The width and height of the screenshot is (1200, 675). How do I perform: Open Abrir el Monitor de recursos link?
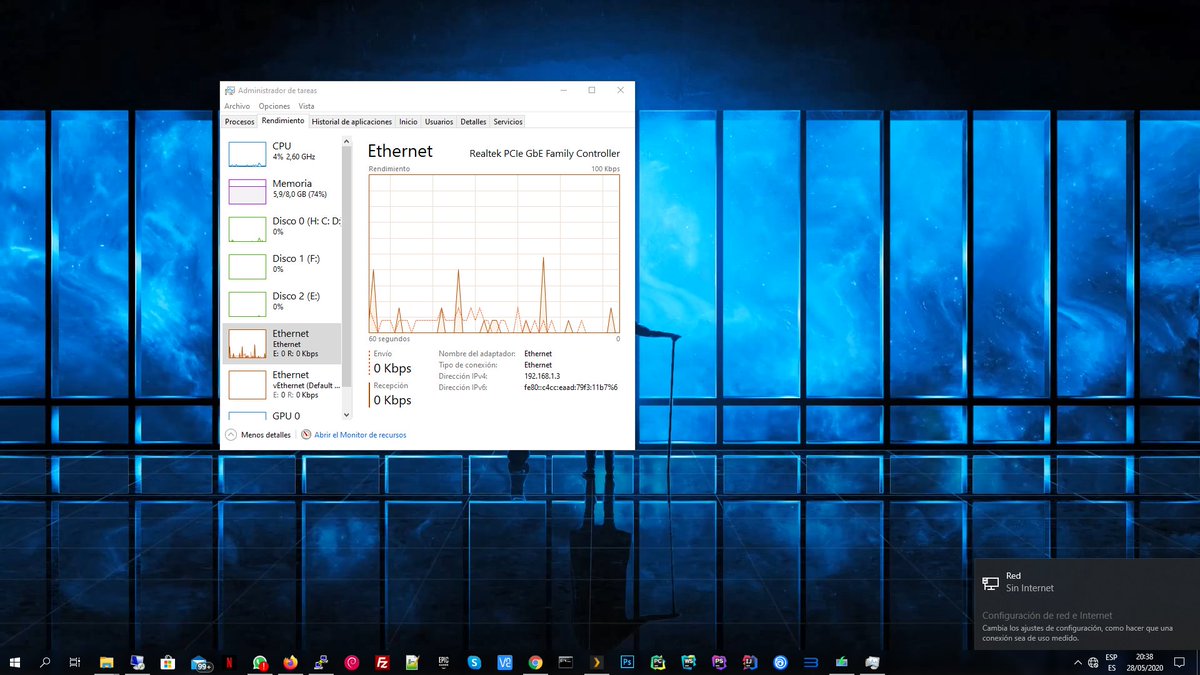pos(353,435)
